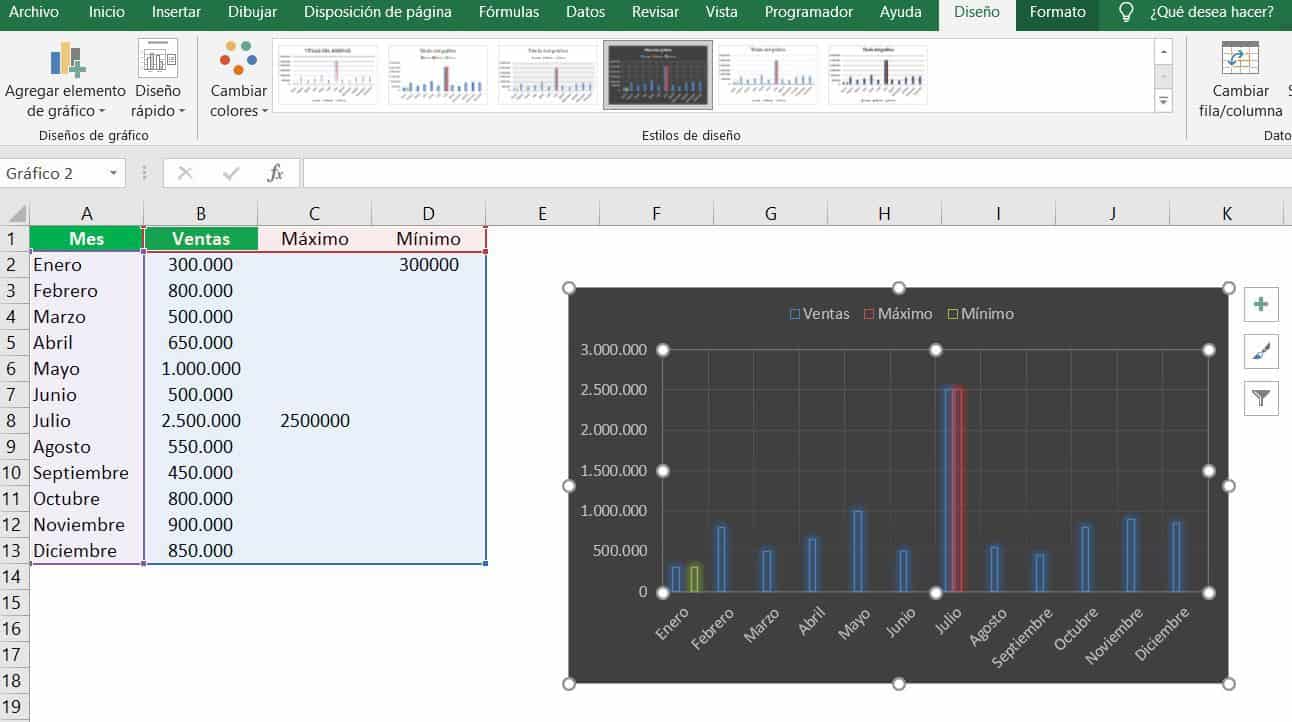Screen dimensions: 1292x722
Task: Select the sixth chart style thumbnail
Action: (878, 75)
